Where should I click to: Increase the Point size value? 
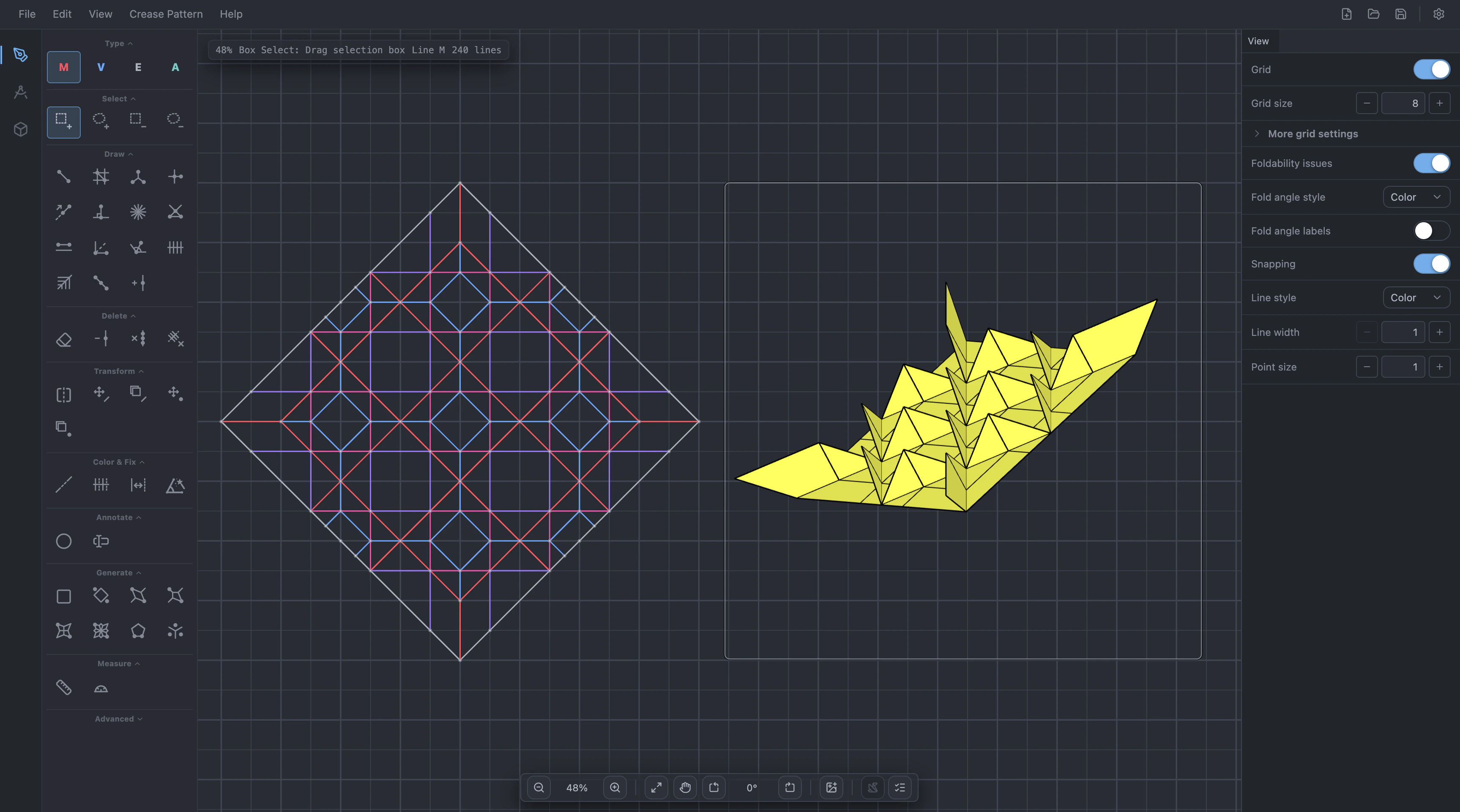coord(1439,367)
